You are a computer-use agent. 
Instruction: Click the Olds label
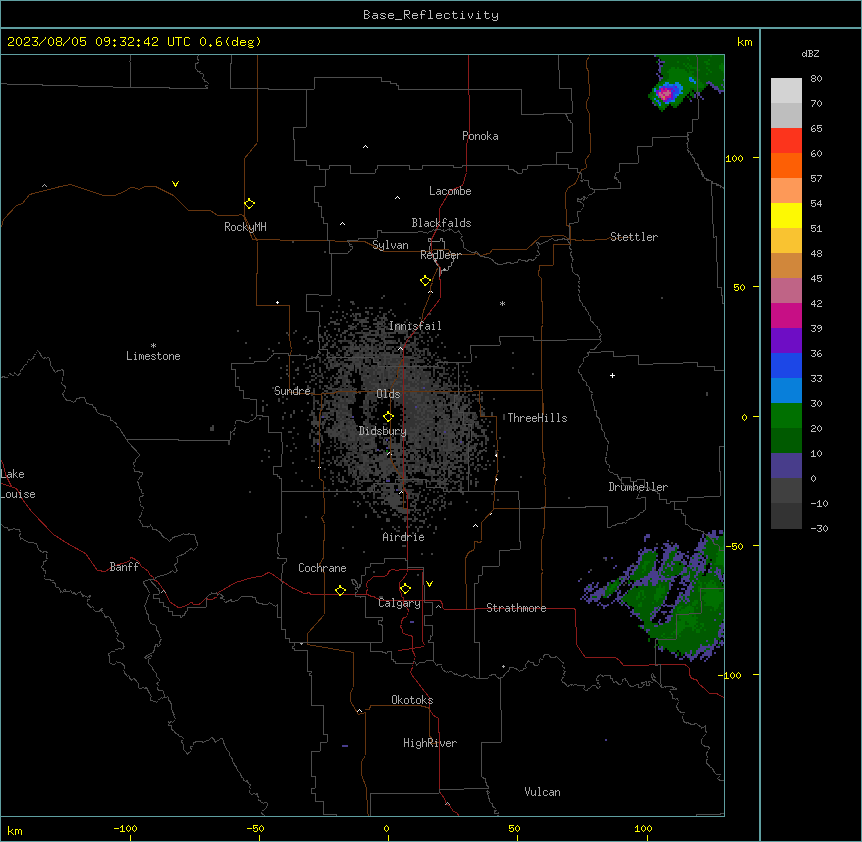click(388, 394)
